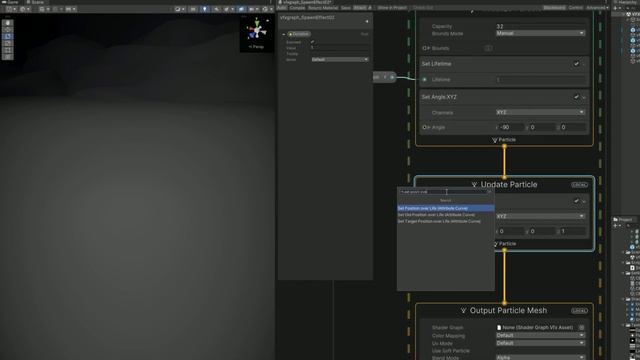Select the Rect tool in Scene toolbar

tap(7, 50)
